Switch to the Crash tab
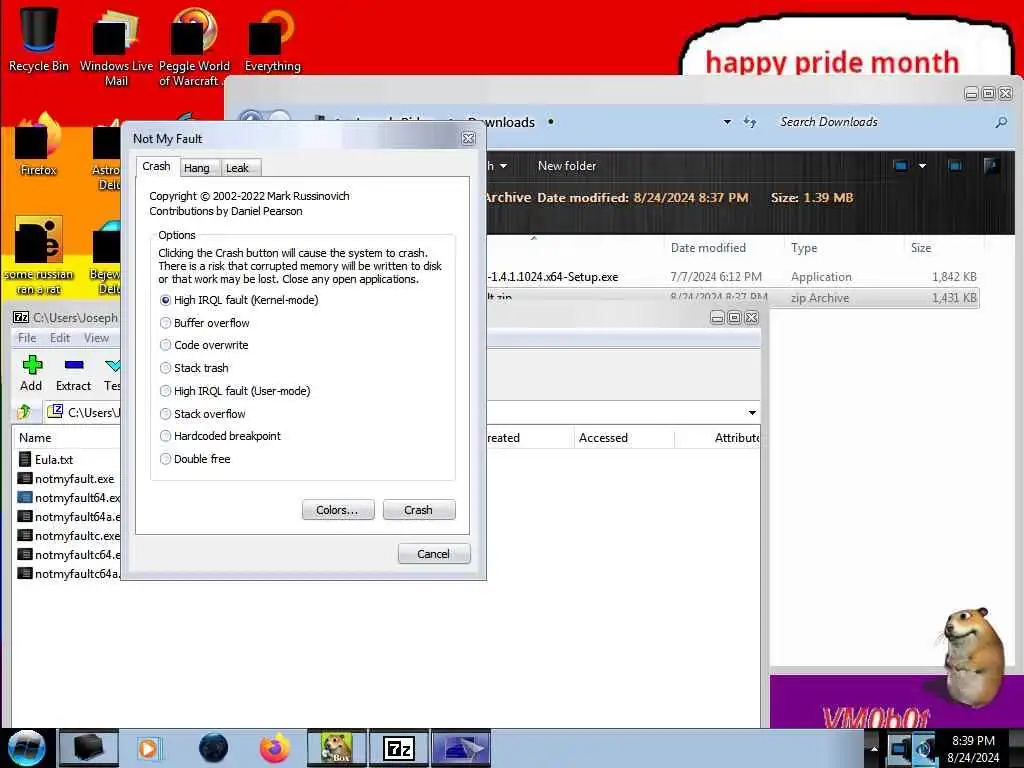 (156, 167)
